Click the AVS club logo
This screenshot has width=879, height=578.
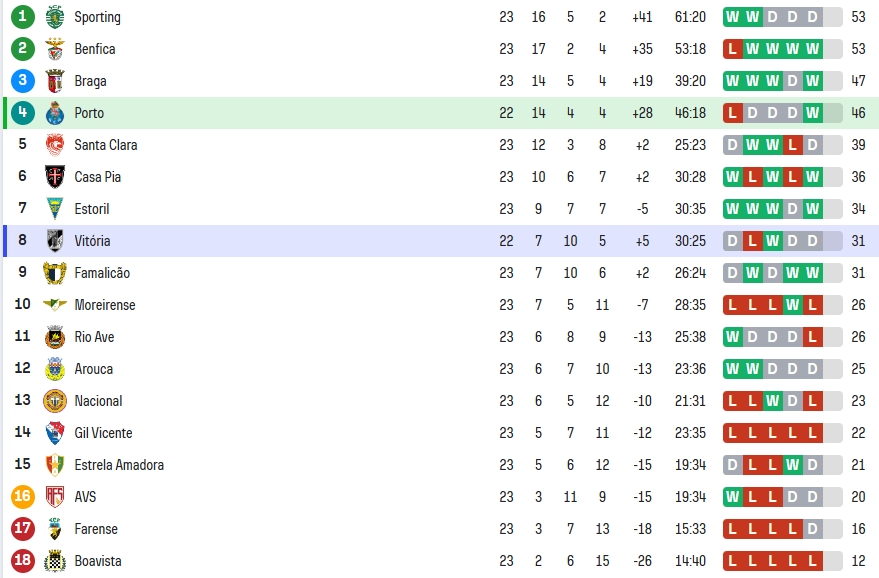coord(55,497)
